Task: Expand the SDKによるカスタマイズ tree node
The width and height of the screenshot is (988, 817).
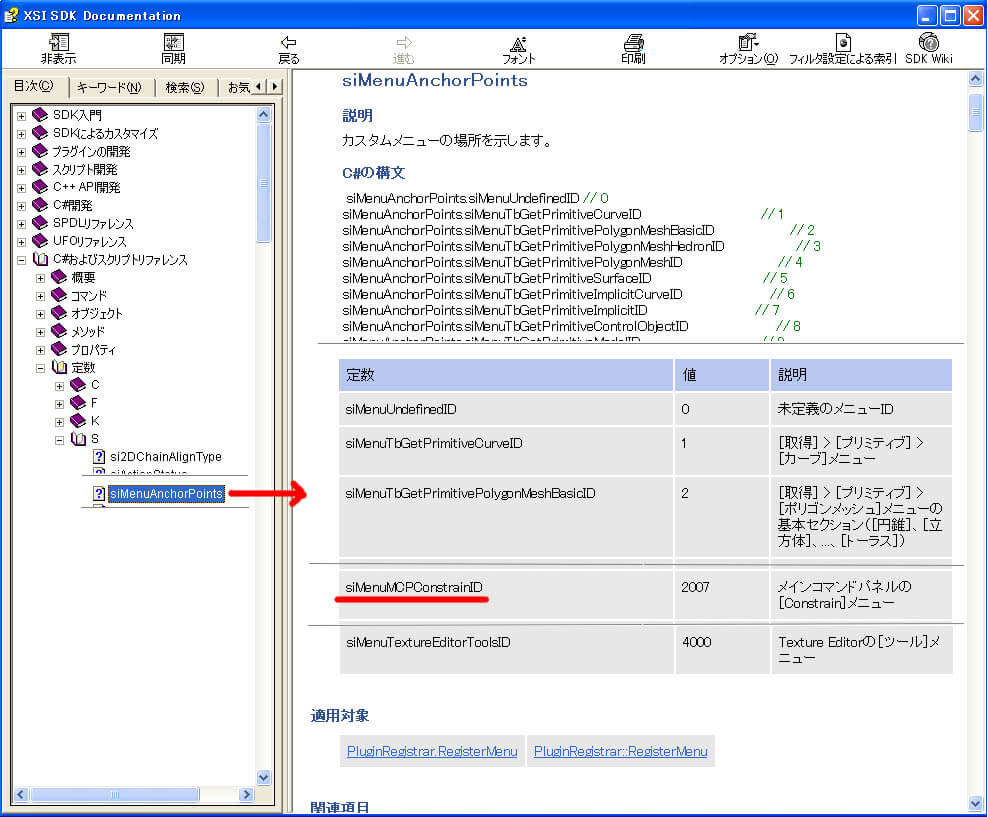Action: tap(21, 134)
